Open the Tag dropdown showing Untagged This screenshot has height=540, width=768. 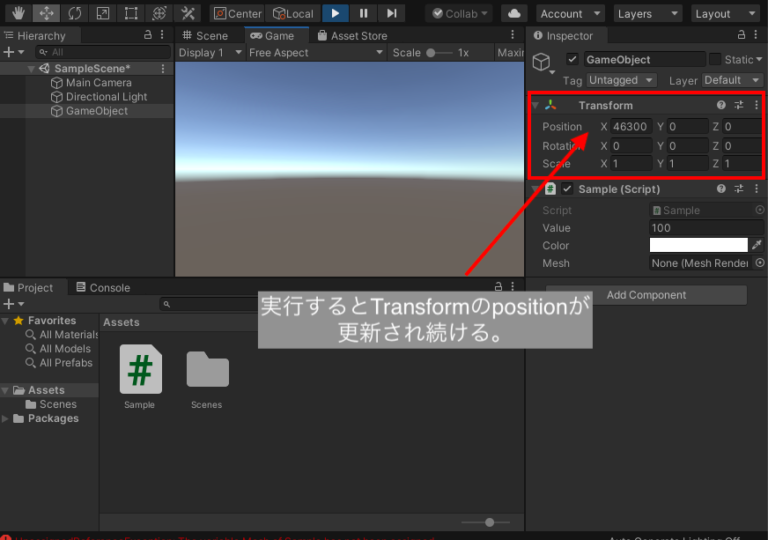tap(621, 80)
